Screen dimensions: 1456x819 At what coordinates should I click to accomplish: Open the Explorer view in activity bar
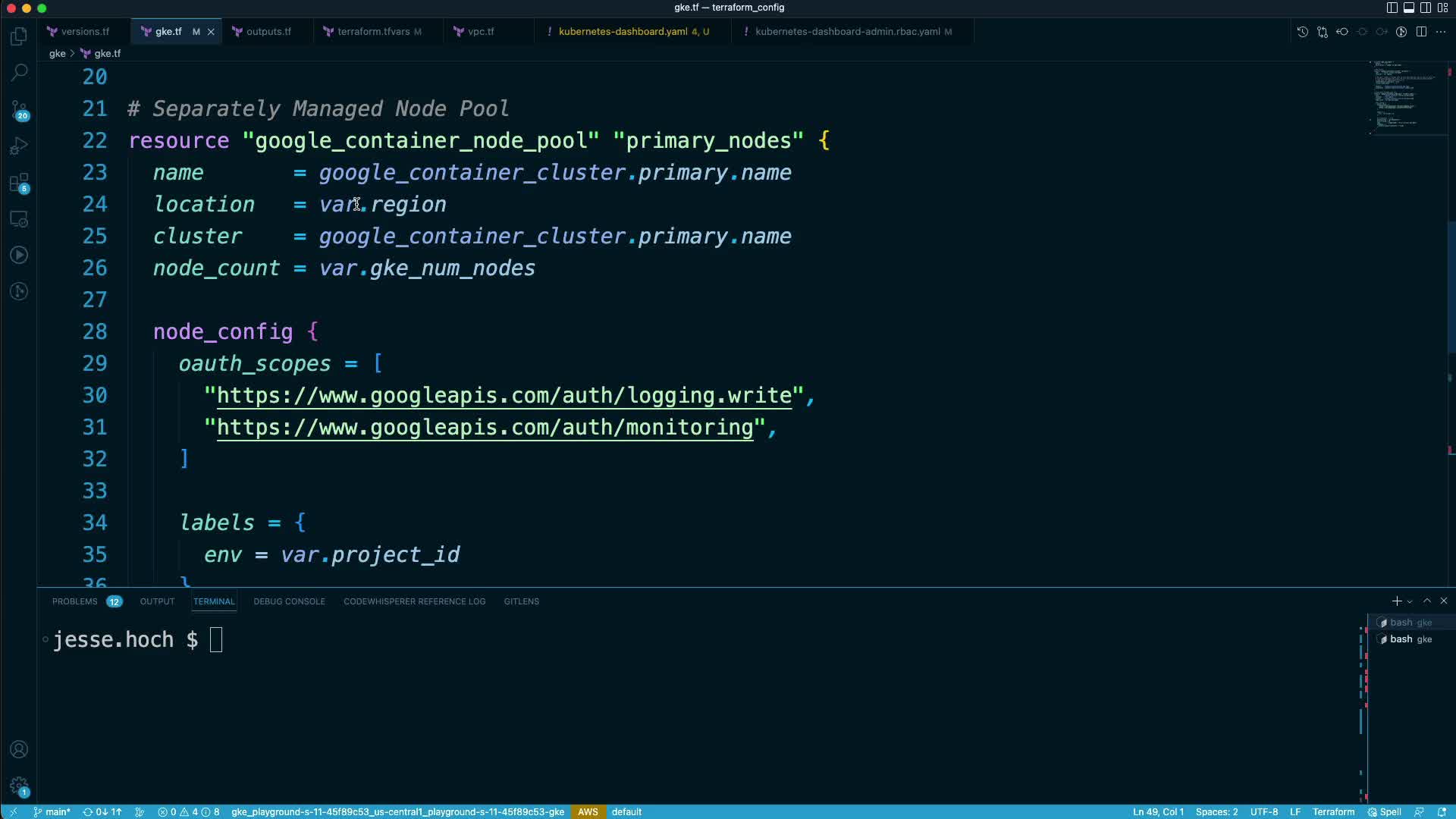point(19,36)
